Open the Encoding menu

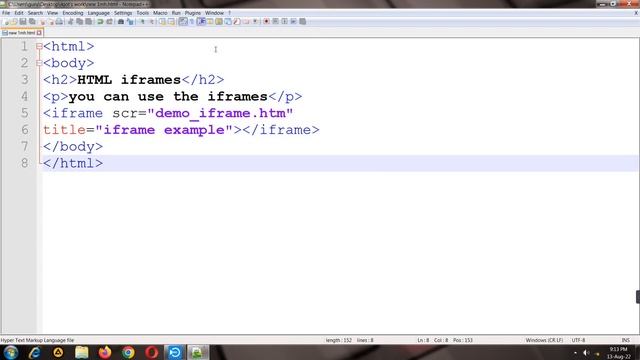point(73,13)
